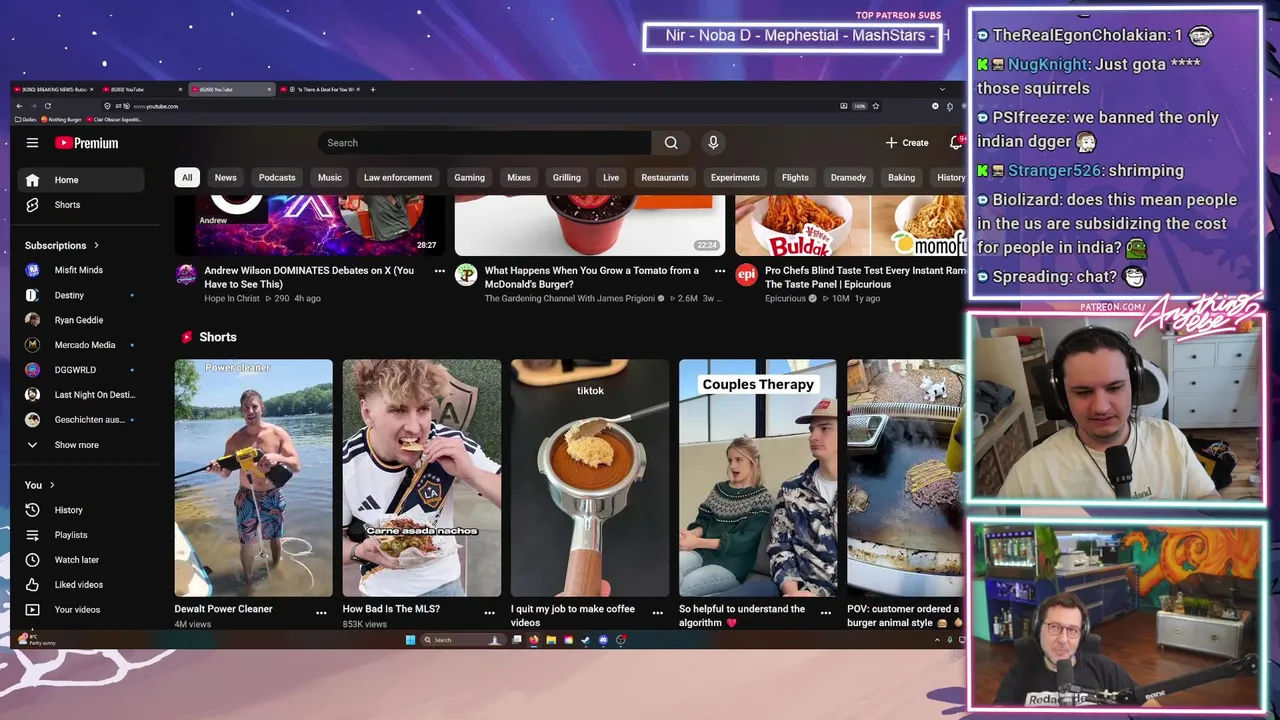Open Liked videos in the sidebar

81,585
